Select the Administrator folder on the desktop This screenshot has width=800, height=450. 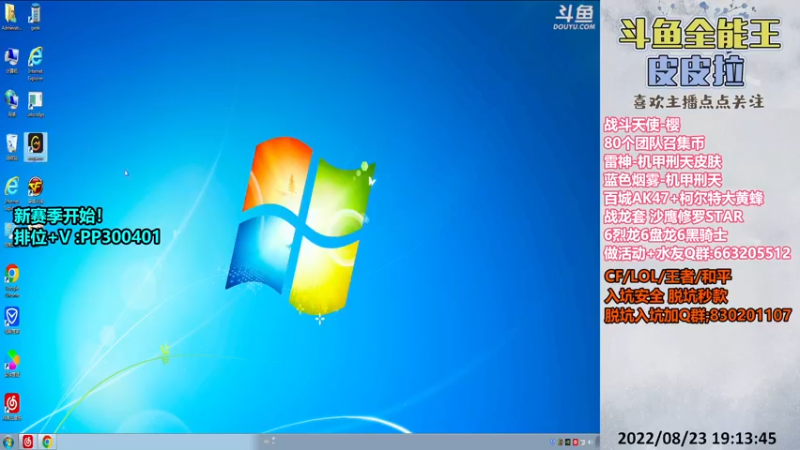click(x=11, y=17)
